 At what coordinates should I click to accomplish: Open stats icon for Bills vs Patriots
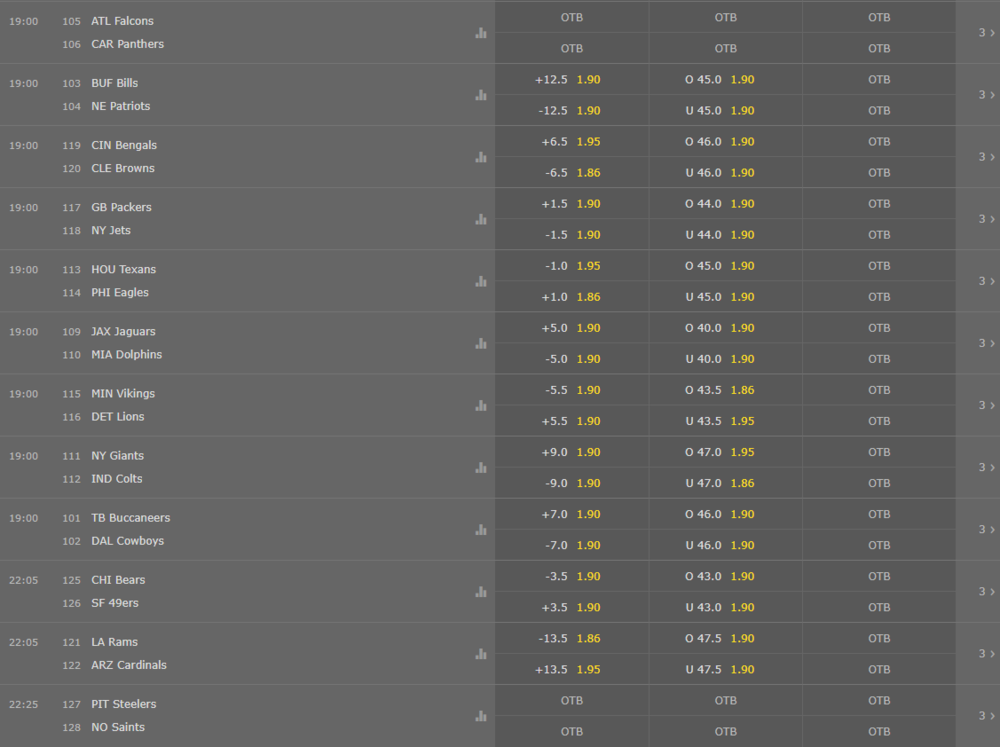(x=481, y=94)
